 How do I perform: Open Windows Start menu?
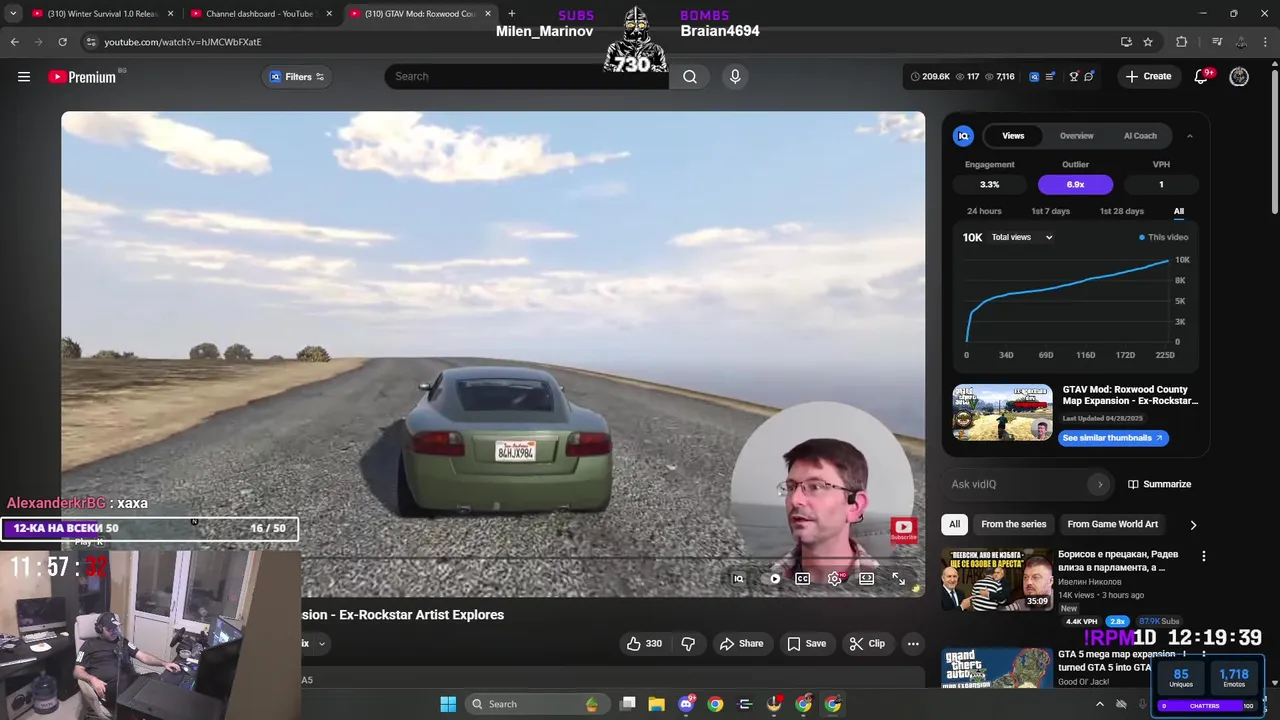[x=448, y=704]
